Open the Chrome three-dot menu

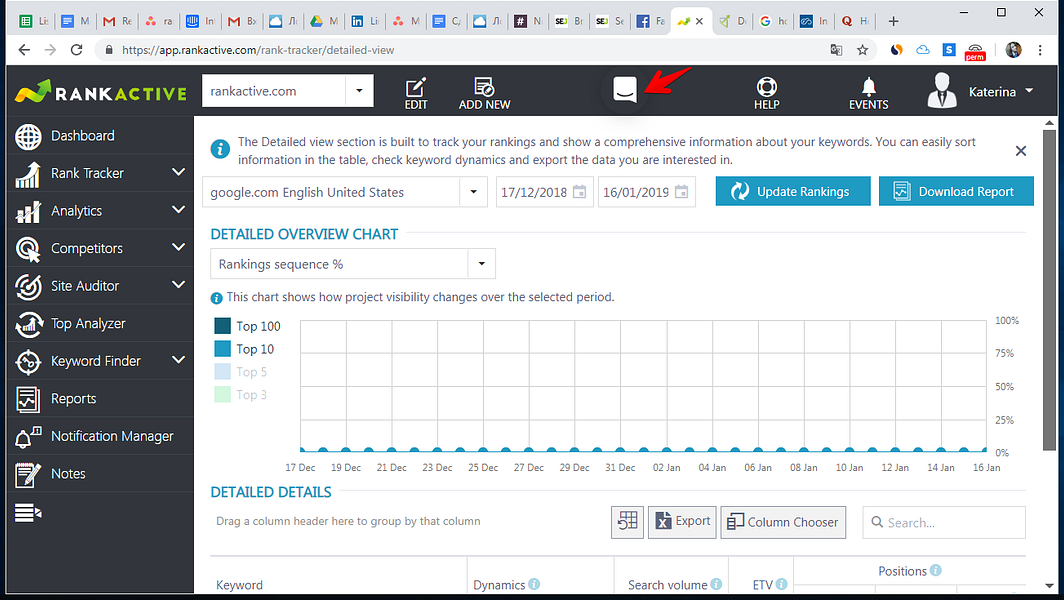[1040, 50]
